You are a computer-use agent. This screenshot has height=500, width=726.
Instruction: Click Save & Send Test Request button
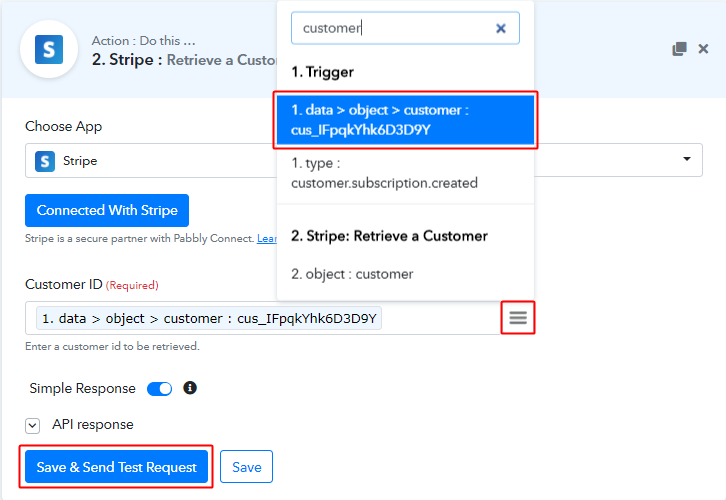pyautogui.click(x=117, y=467)
